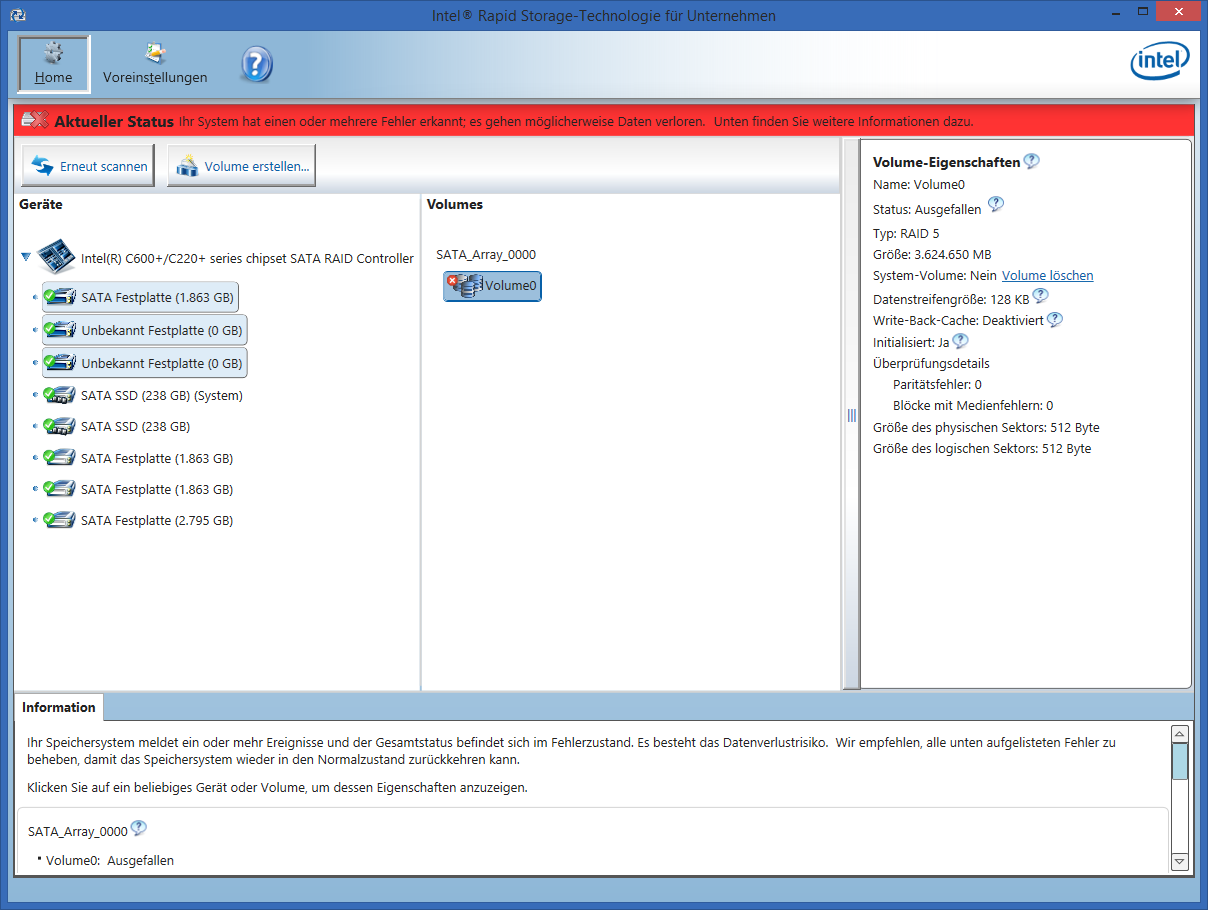Click Volume löschen link

point(1048,275)
